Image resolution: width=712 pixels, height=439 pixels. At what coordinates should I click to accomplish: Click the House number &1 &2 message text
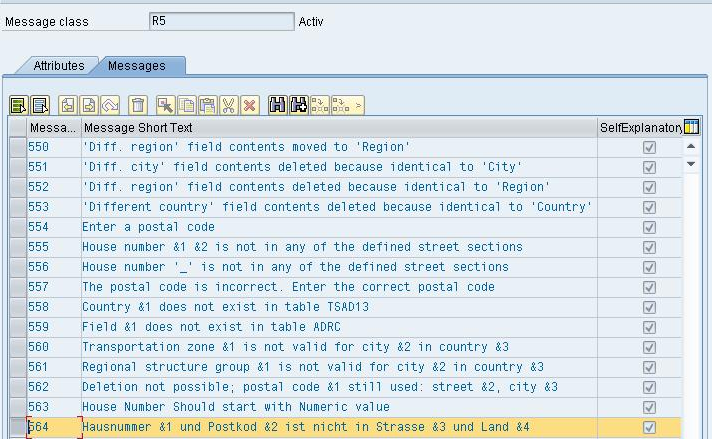(302, 247)
